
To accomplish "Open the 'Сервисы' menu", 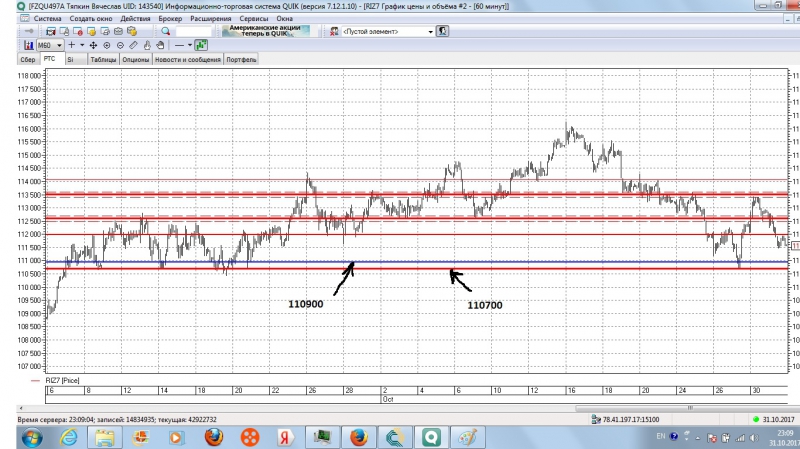I will click(254, 19).
